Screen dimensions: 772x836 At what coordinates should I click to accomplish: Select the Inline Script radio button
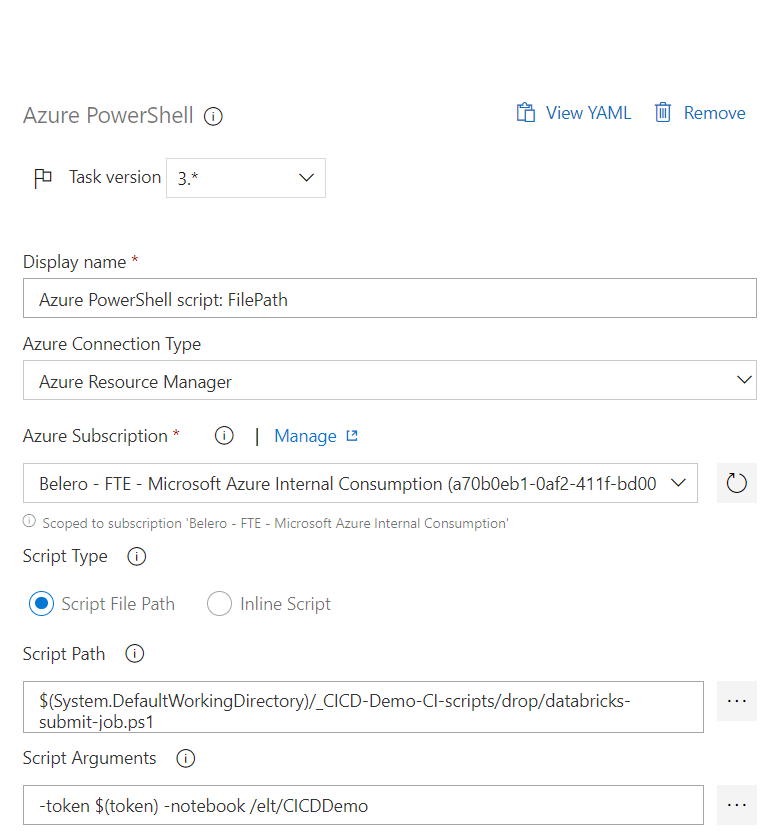(219, 604)
